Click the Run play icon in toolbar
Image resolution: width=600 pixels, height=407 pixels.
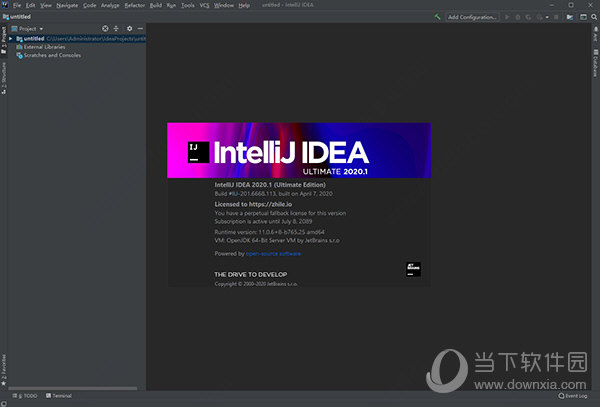(x=507, y=17)
